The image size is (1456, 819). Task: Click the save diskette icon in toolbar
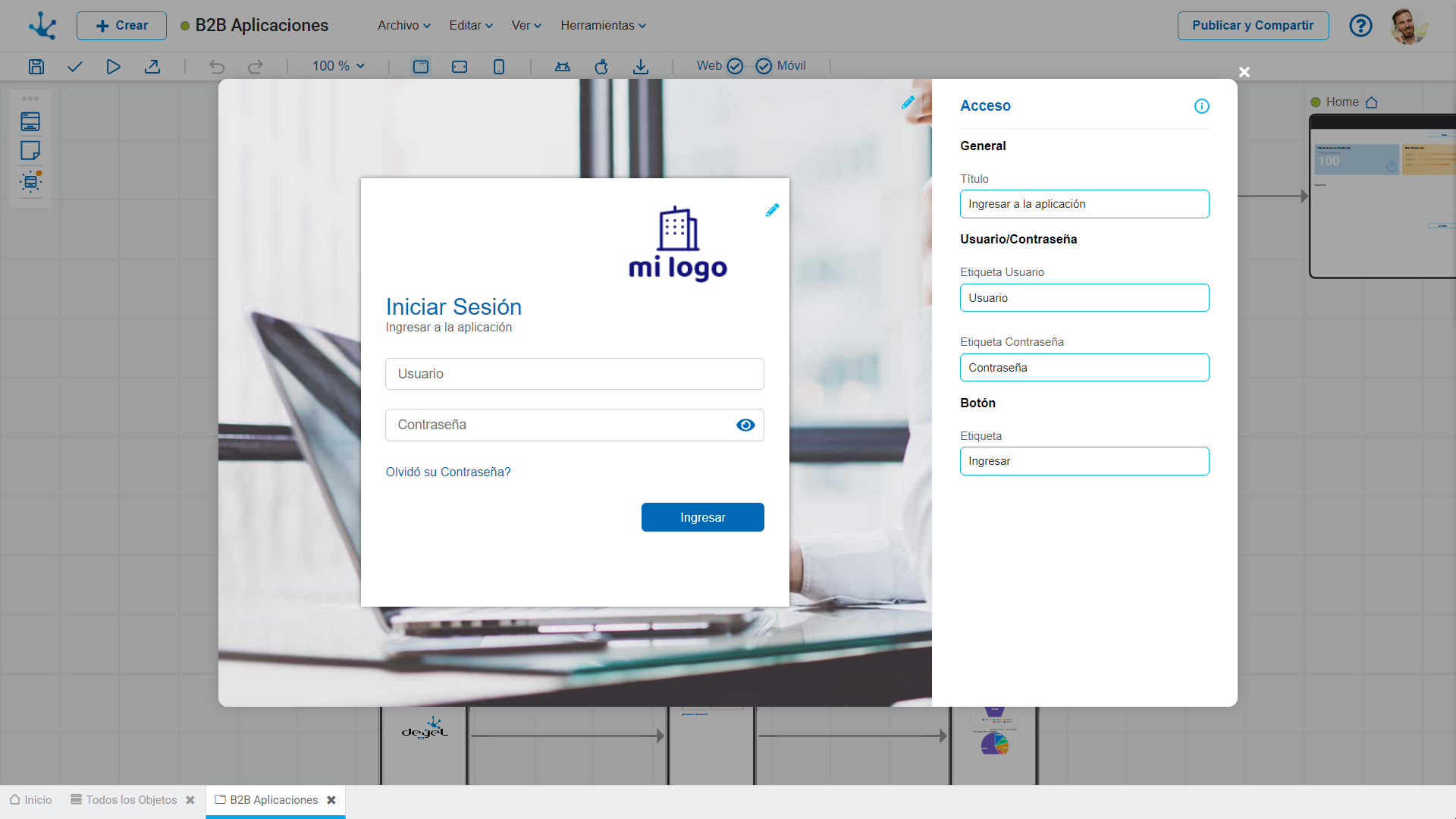36,67
